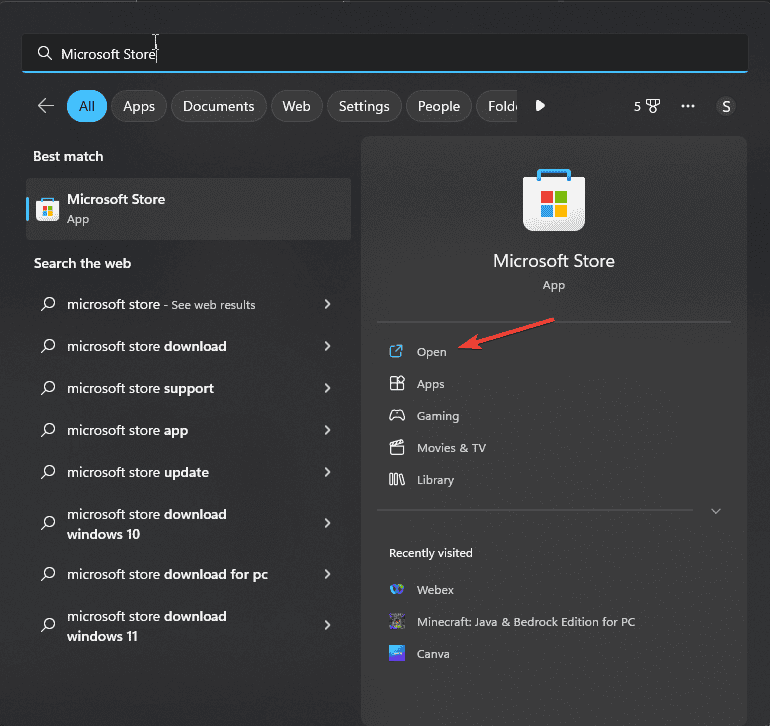Expand microsoft store support suggestion arrow
Screen dimensions: 770x726
click(x=327, y=388)
